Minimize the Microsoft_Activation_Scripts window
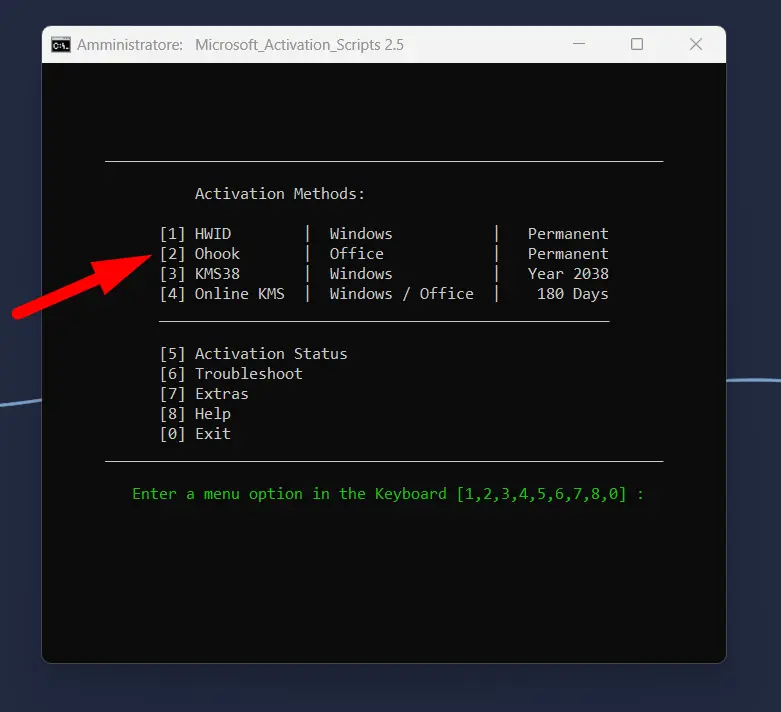 tap(579, 44)
